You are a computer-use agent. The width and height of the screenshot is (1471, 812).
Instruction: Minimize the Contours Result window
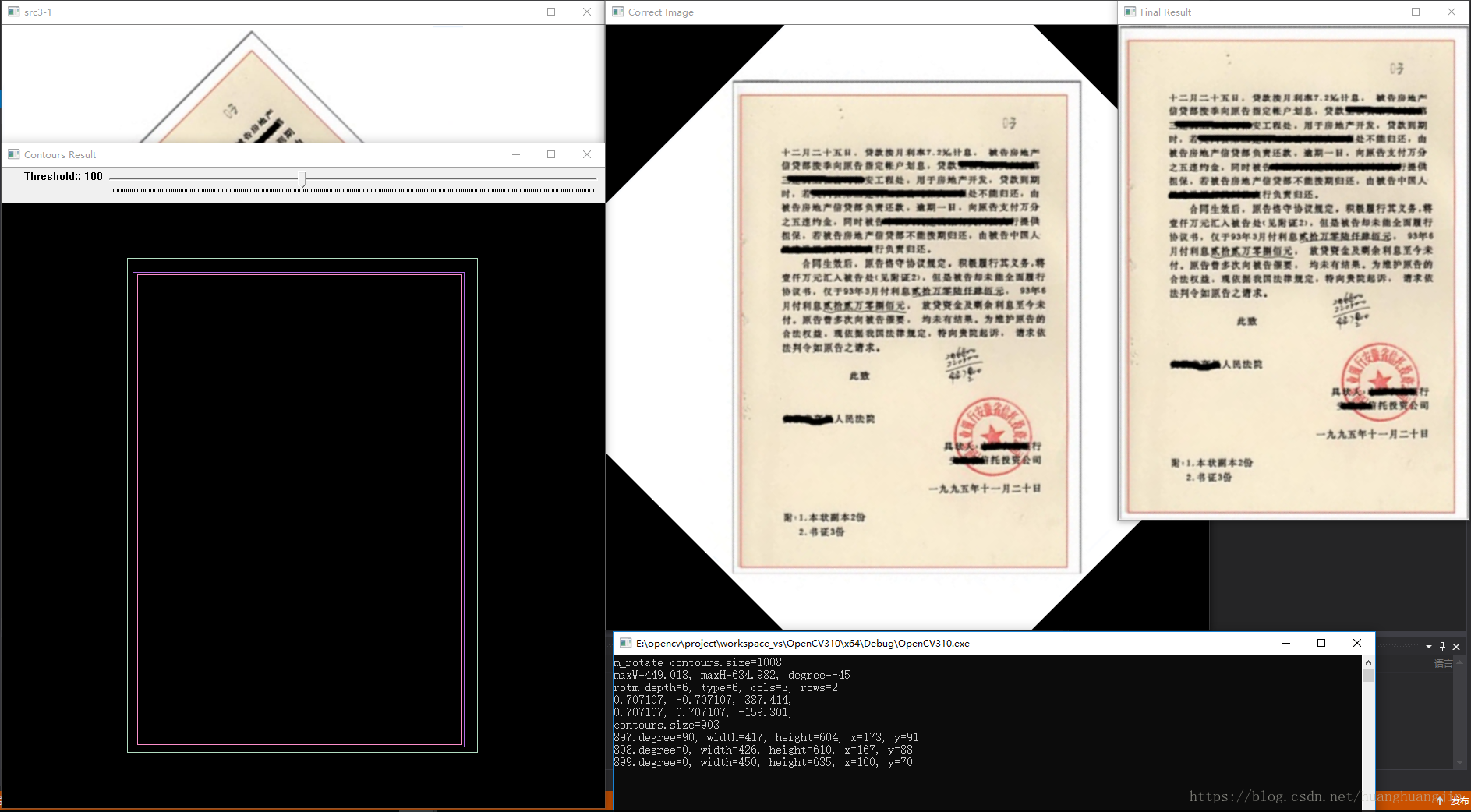pyautogui.click(x=516, y=154)
